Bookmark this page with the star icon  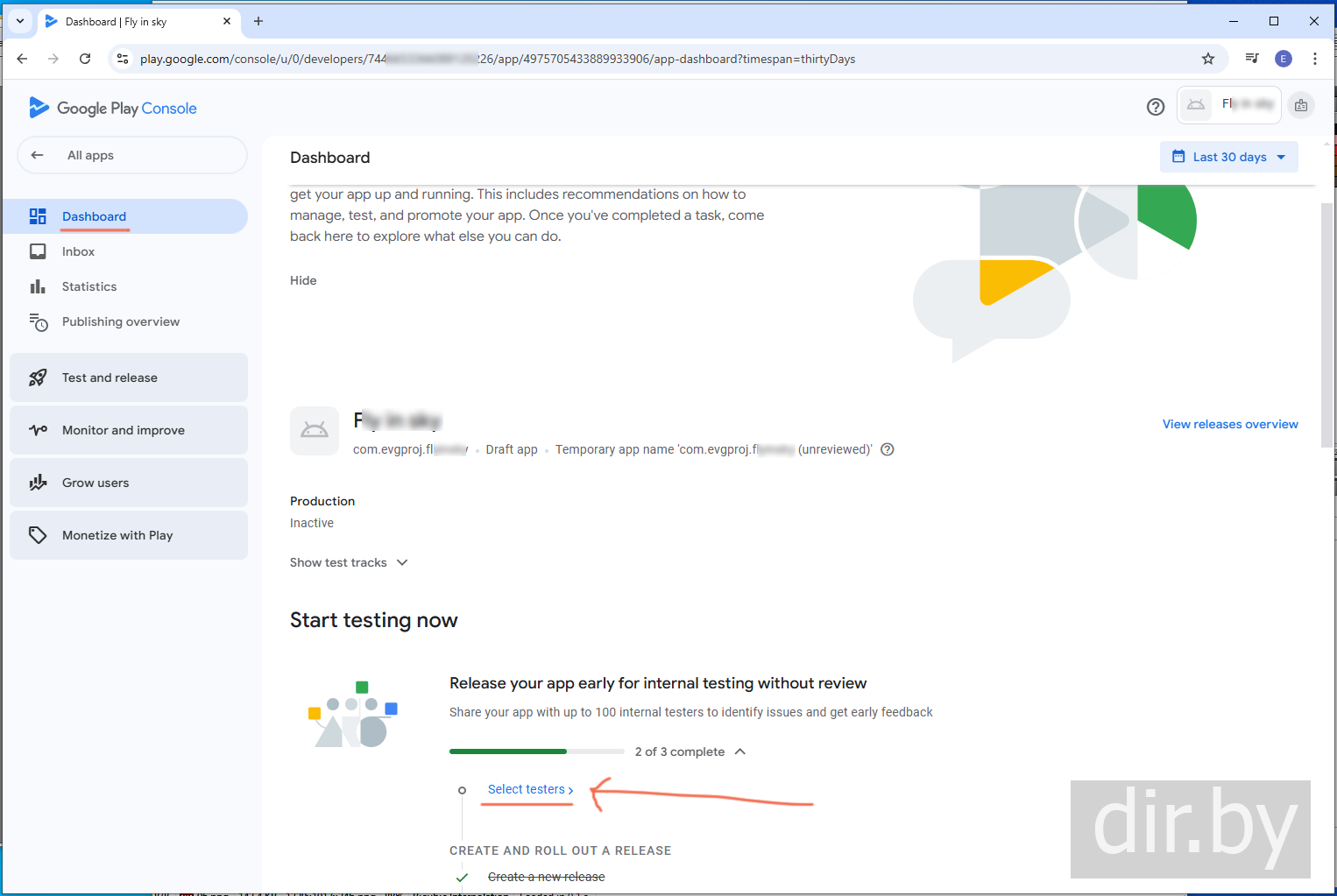(1208, 59)
